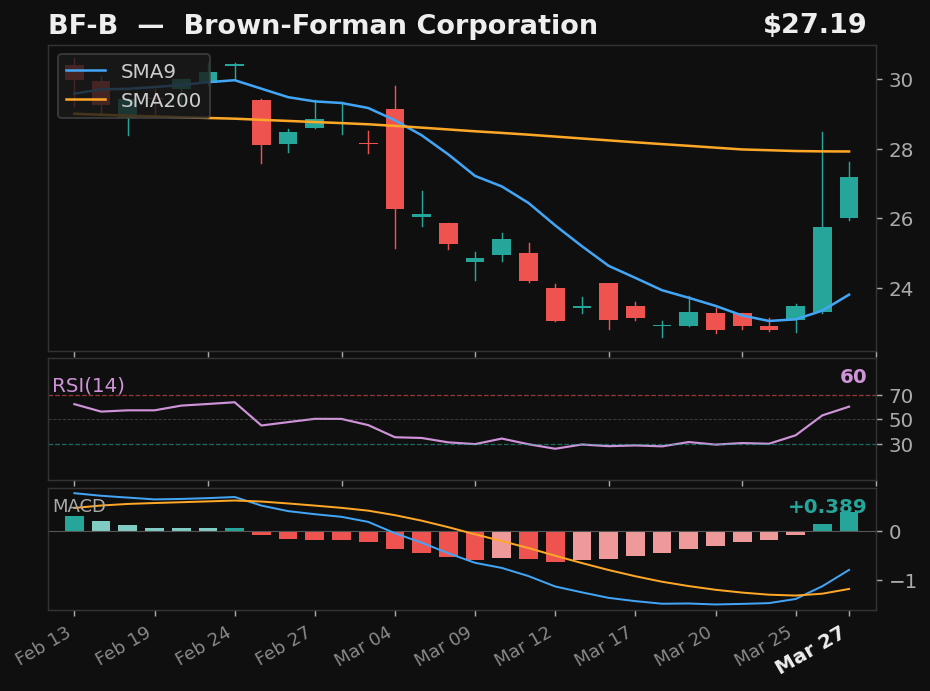
Task: Click the legend box in the chart
Action: point(133,87)
